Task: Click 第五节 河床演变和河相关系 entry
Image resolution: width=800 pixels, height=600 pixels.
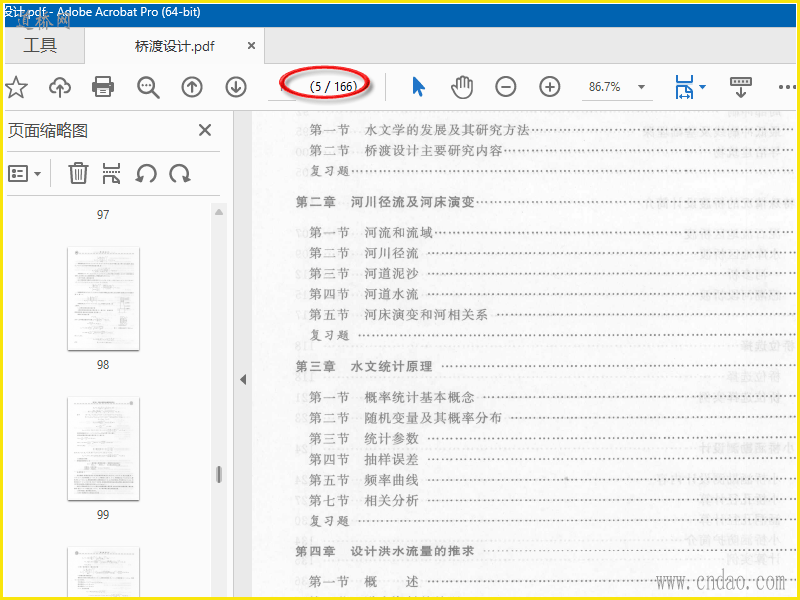Action: 398,314
